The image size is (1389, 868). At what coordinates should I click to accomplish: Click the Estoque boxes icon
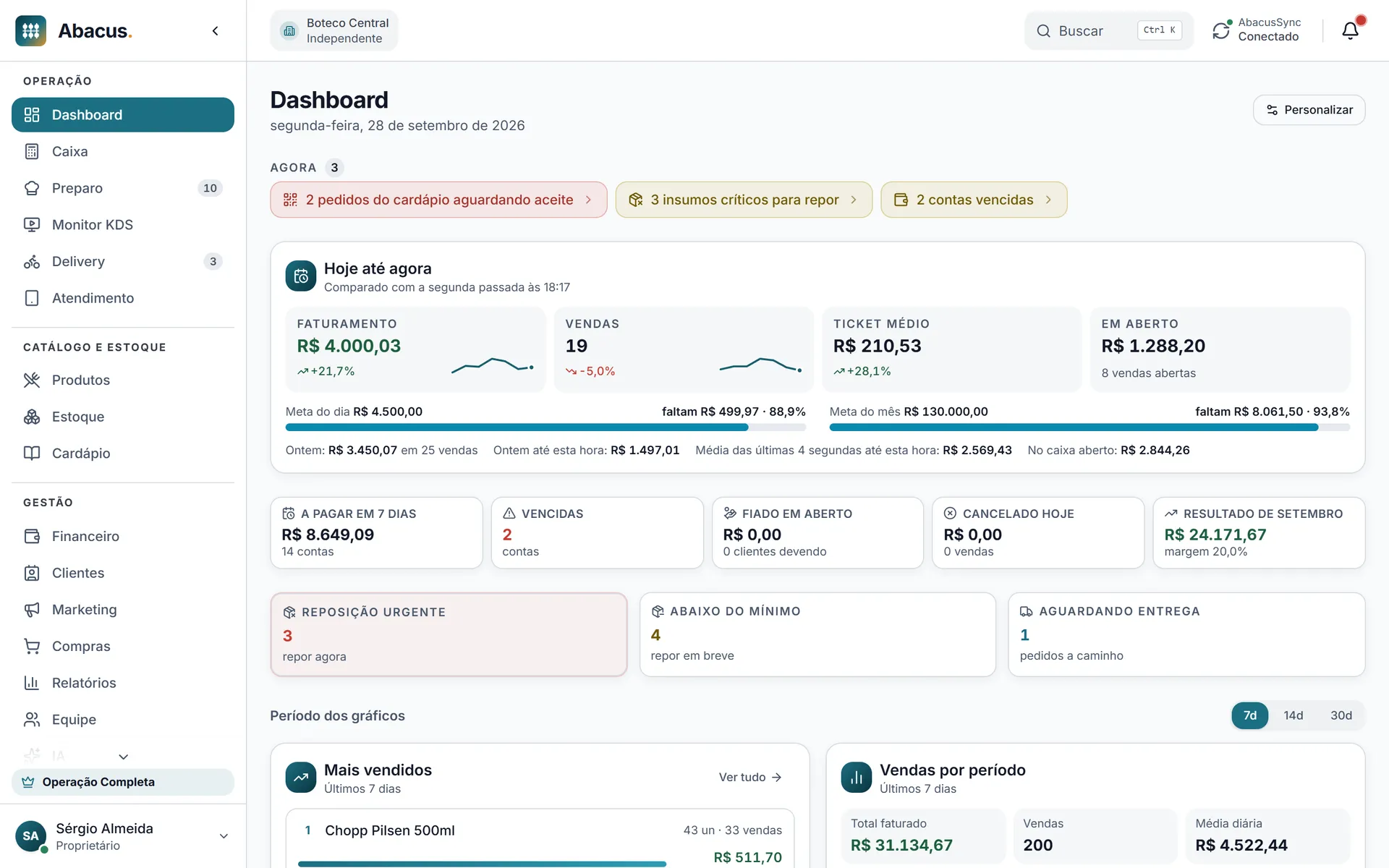coord(32,417)
